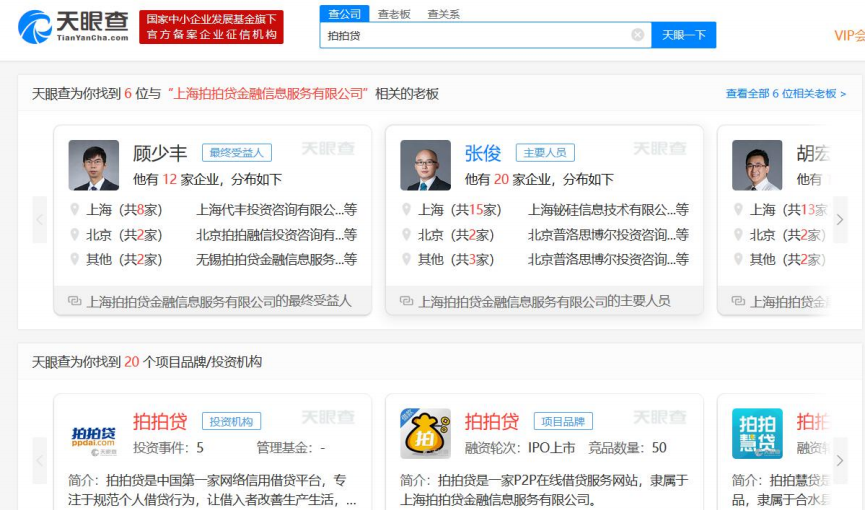The height and width of the screenshot is (510, 865).
Task: Open 胡宏's profile photo
Action: (757, 165)
